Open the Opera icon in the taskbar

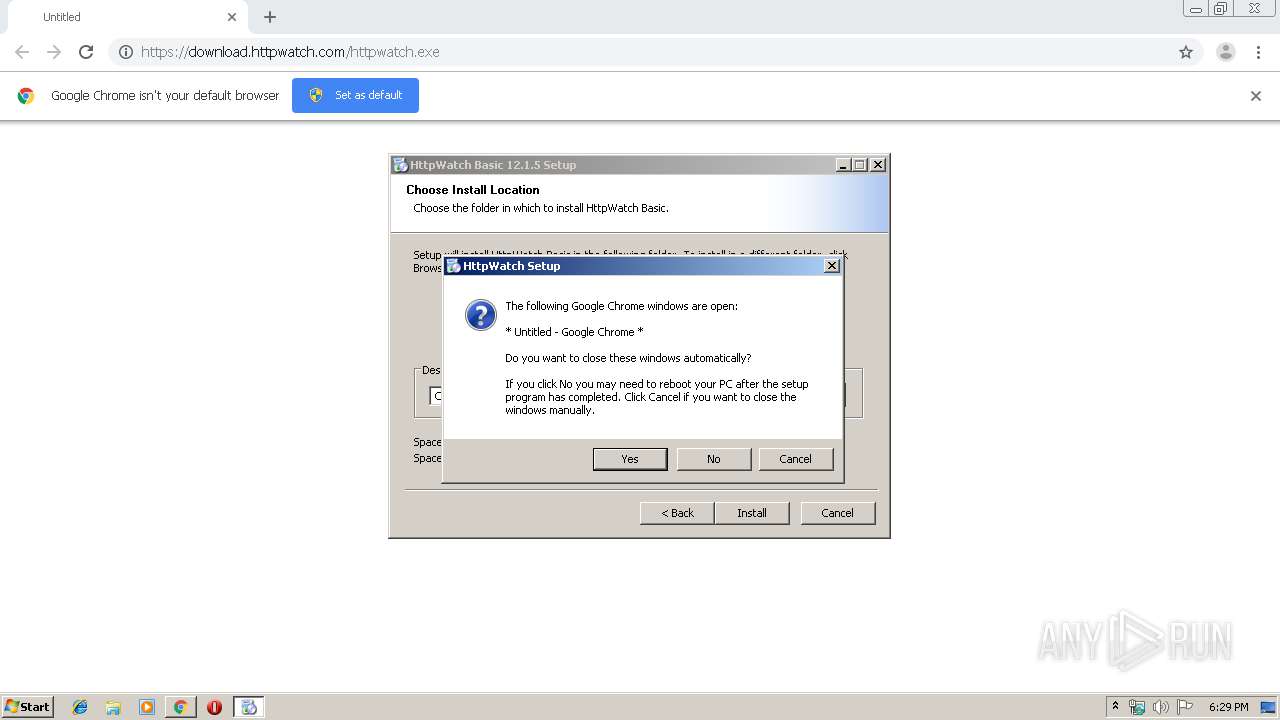pos(214,707)
